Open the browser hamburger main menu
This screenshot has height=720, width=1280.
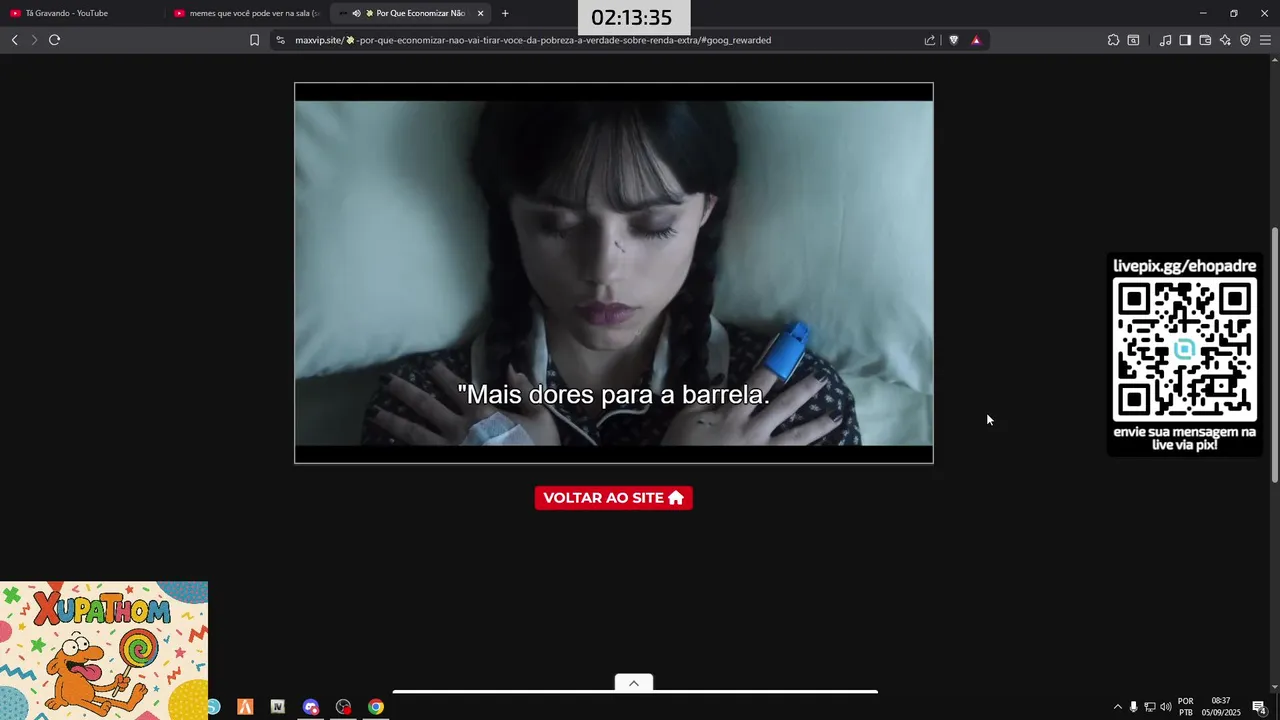[x=1265, y=40]
